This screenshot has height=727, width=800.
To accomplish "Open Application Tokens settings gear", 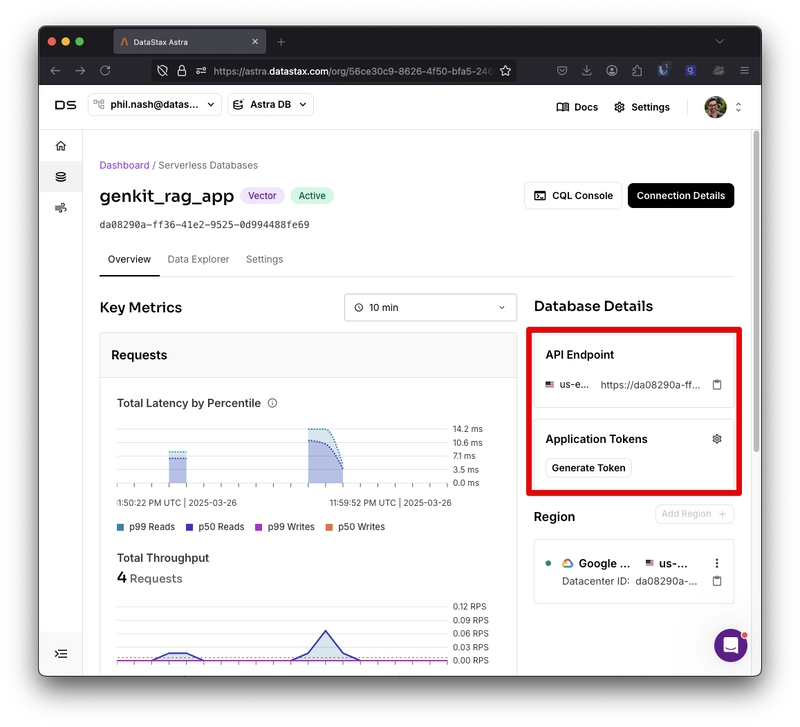I will 717,439.
